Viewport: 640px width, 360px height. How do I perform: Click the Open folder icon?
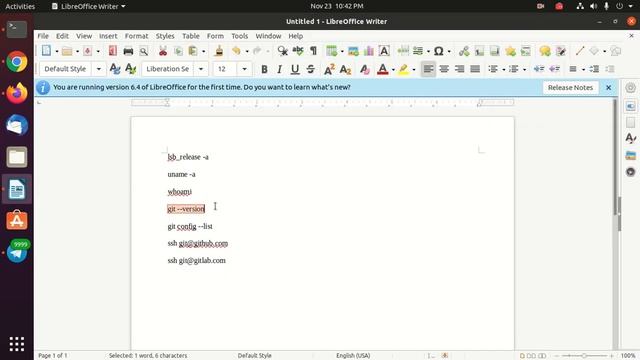click(67, 51)
